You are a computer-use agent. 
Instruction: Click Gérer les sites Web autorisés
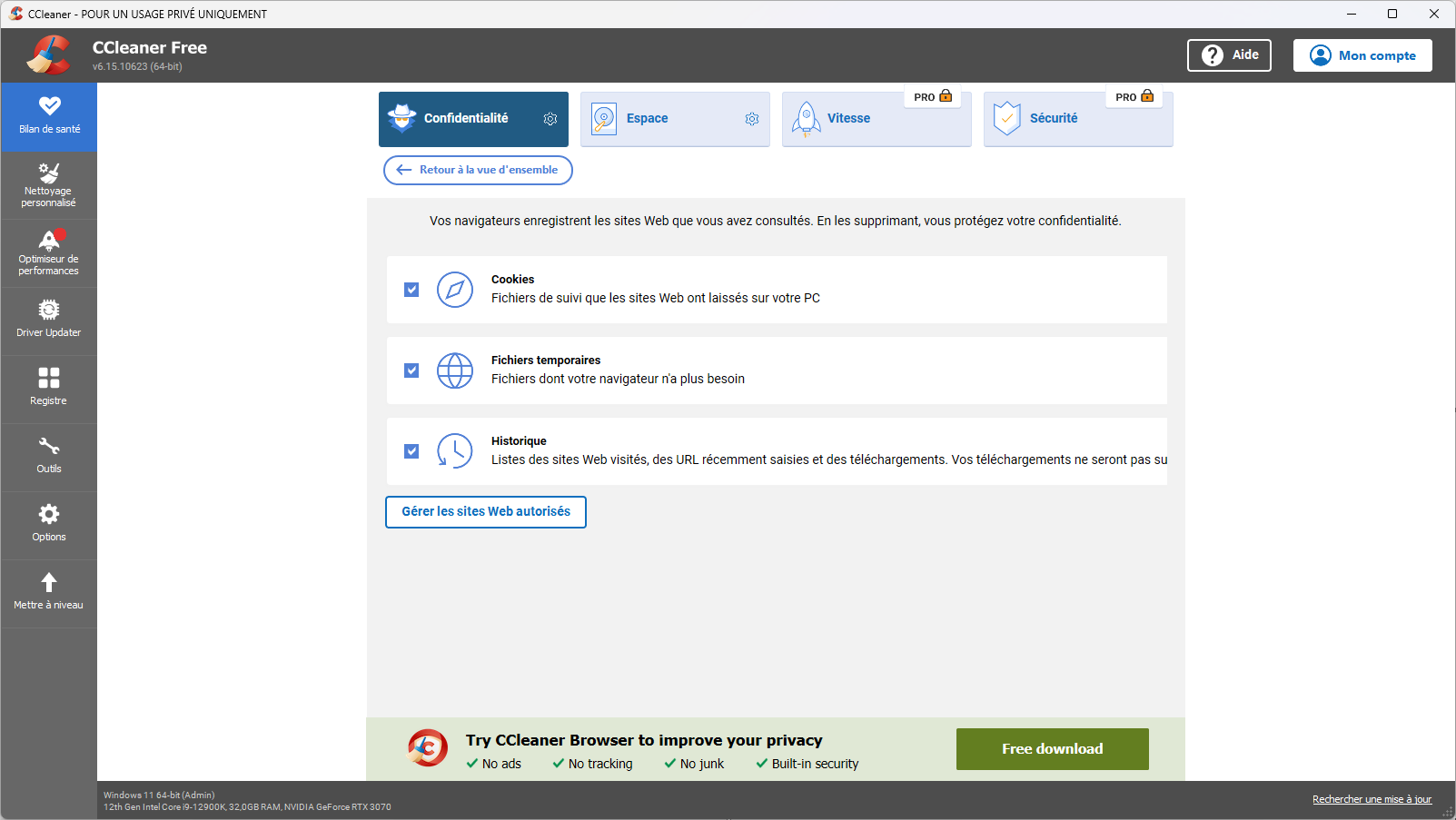(485, 511)
